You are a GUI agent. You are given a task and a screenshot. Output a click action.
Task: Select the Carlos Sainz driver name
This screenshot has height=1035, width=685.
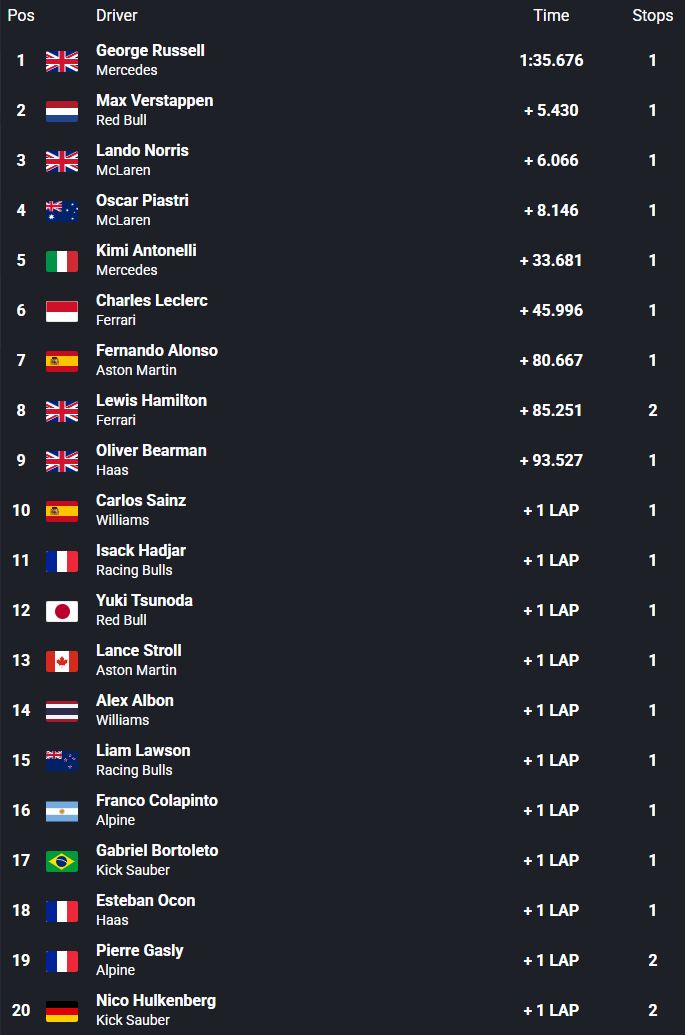point(141,500)
